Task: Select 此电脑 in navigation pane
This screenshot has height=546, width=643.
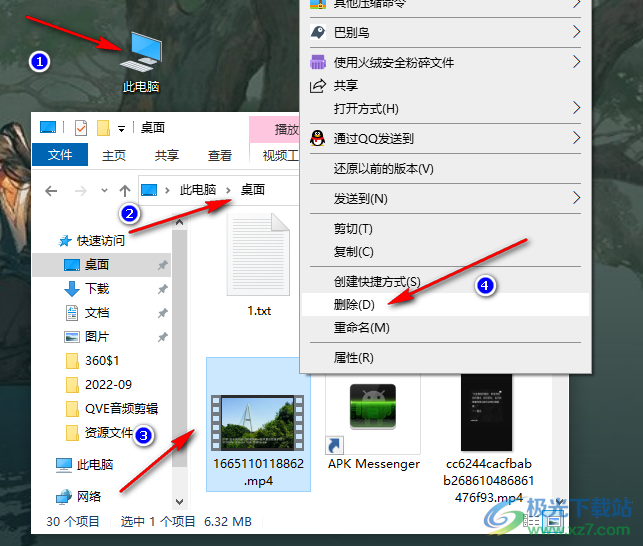Action: (x=84, y=465)
